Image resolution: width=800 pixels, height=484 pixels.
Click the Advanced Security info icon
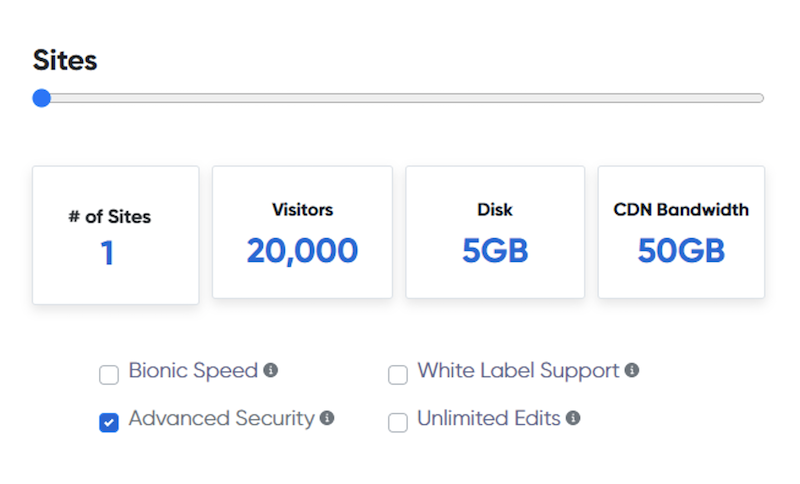(x=327, y=418)
